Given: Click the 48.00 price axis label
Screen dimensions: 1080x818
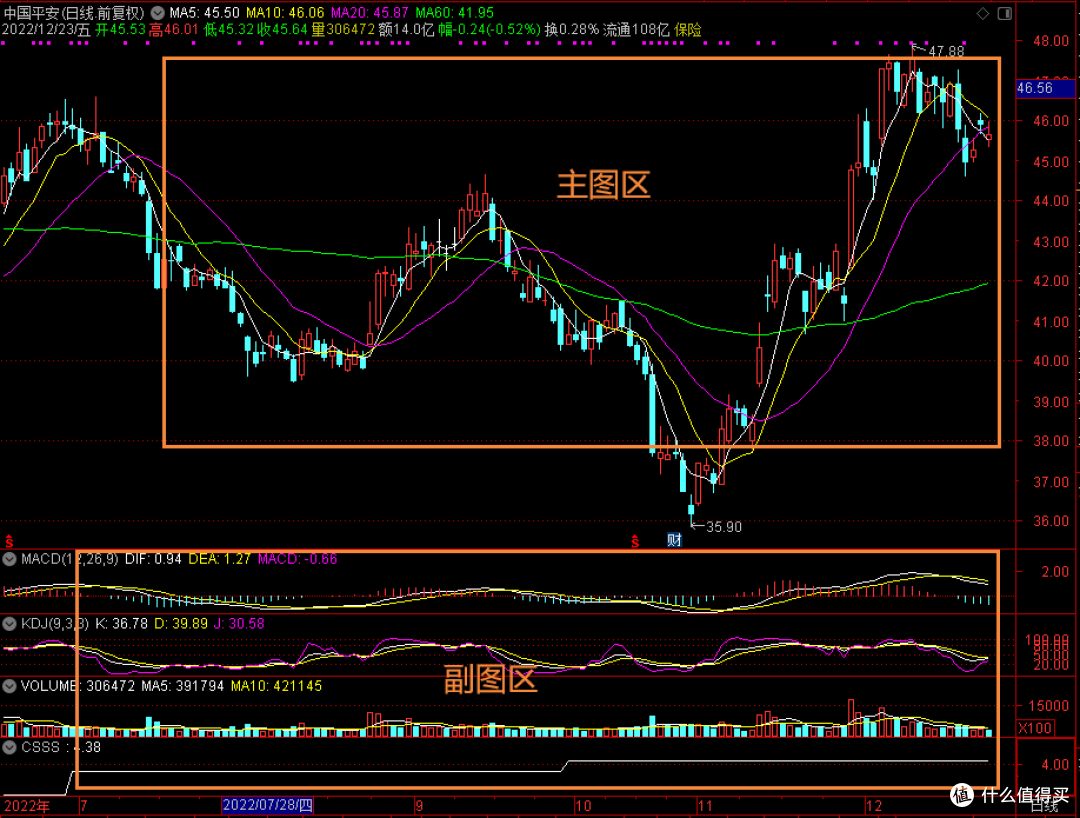Looking at the screenshot, I should [1051, 41].
